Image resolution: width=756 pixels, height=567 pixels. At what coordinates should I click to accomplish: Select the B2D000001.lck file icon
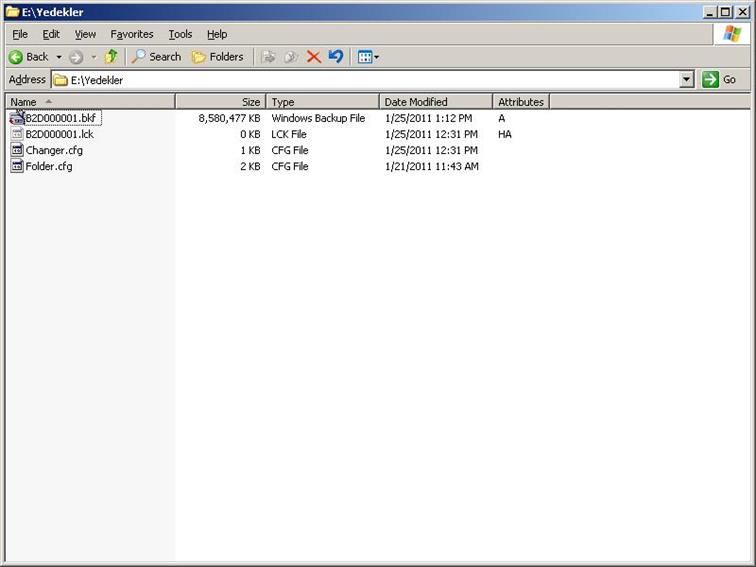click(x=17, y=134)
